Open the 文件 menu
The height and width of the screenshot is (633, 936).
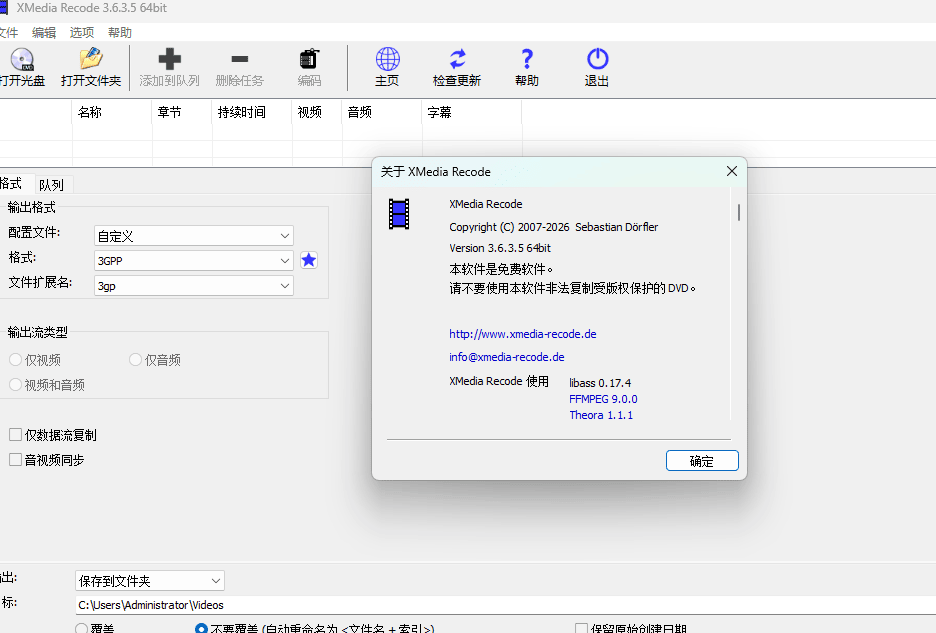coord(8,32)
